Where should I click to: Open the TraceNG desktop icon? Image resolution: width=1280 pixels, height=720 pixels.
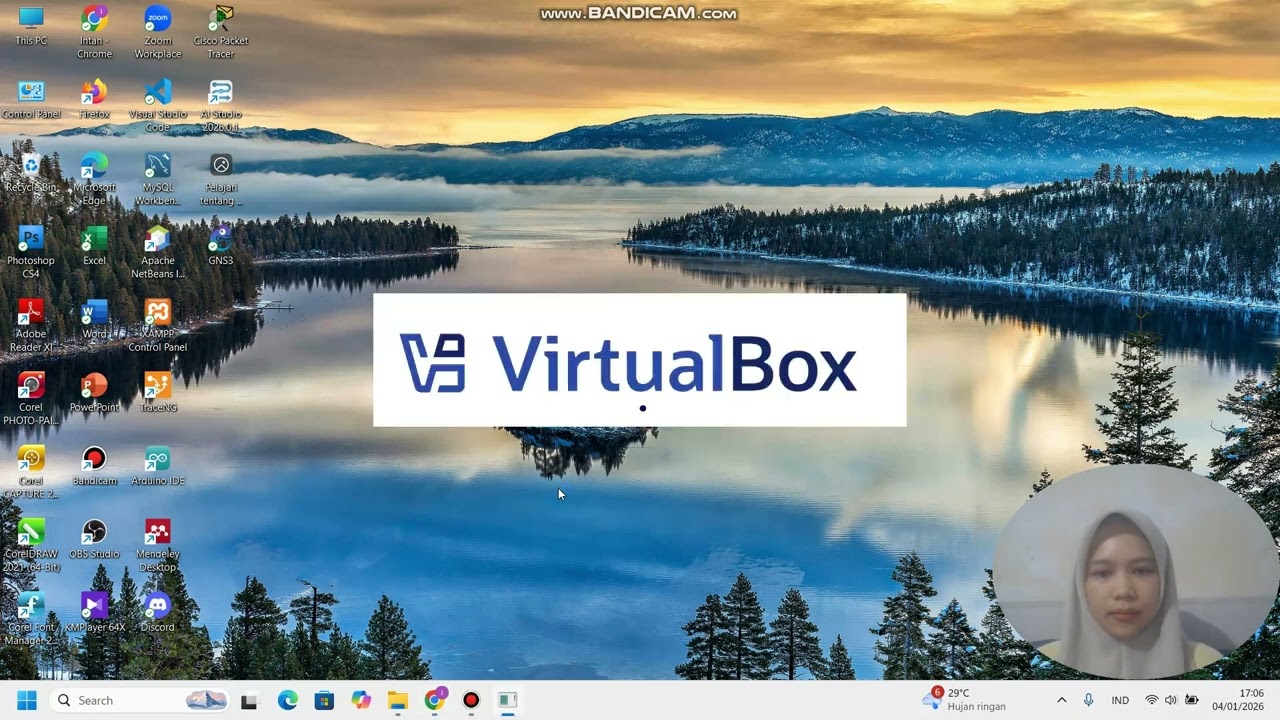pyautogui.click(x=158, y=392)
